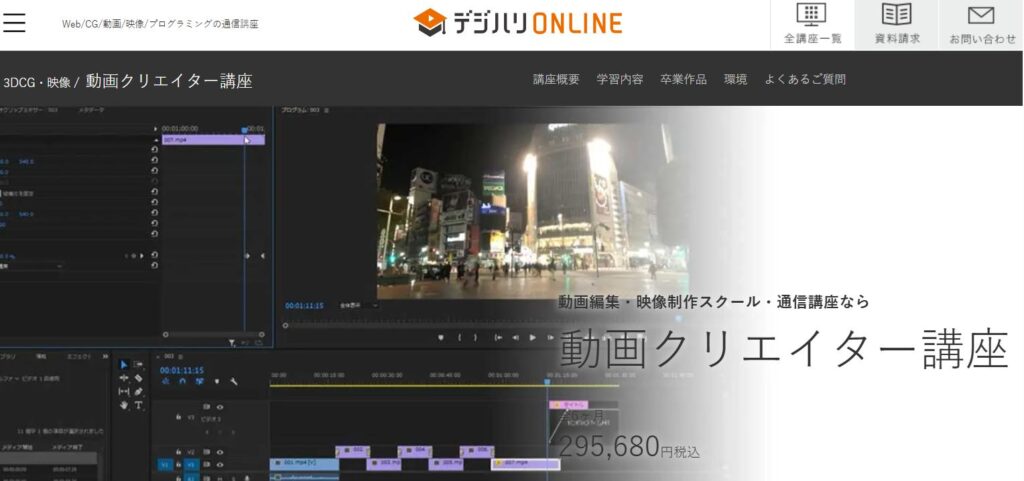Click the timeline playhead marker on the ruler
Viewport: 1024px width, 481px height.
click(548, 379)
